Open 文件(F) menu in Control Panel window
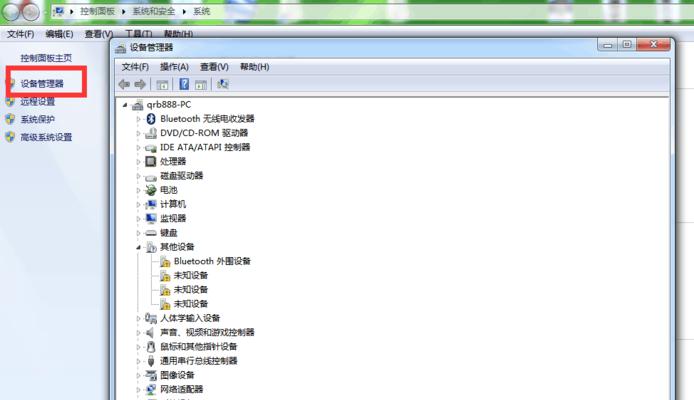Screen dimensions: 694x400 (20, 34)
